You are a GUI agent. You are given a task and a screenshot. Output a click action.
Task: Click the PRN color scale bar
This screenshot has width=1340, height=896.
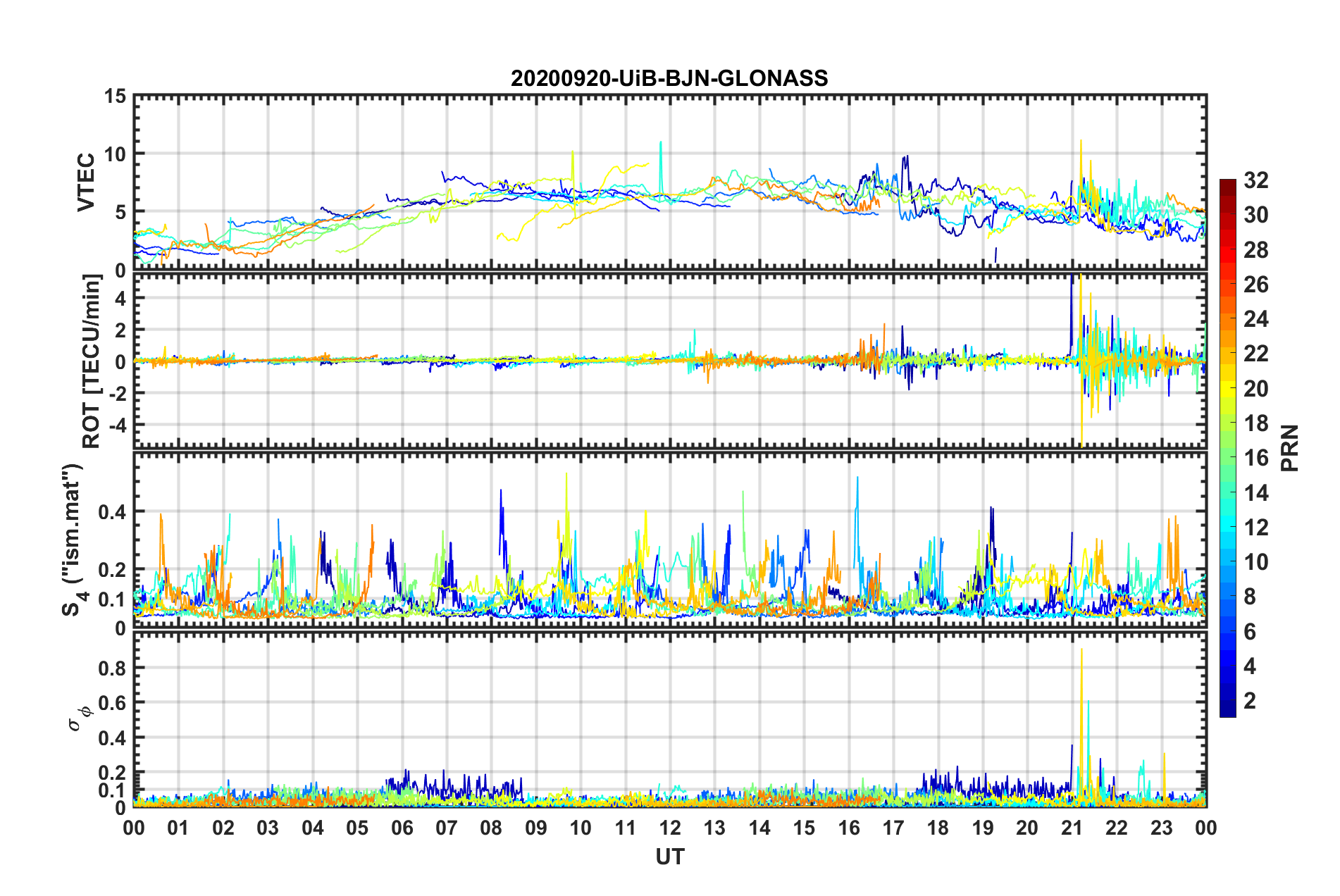(1227, 448)
